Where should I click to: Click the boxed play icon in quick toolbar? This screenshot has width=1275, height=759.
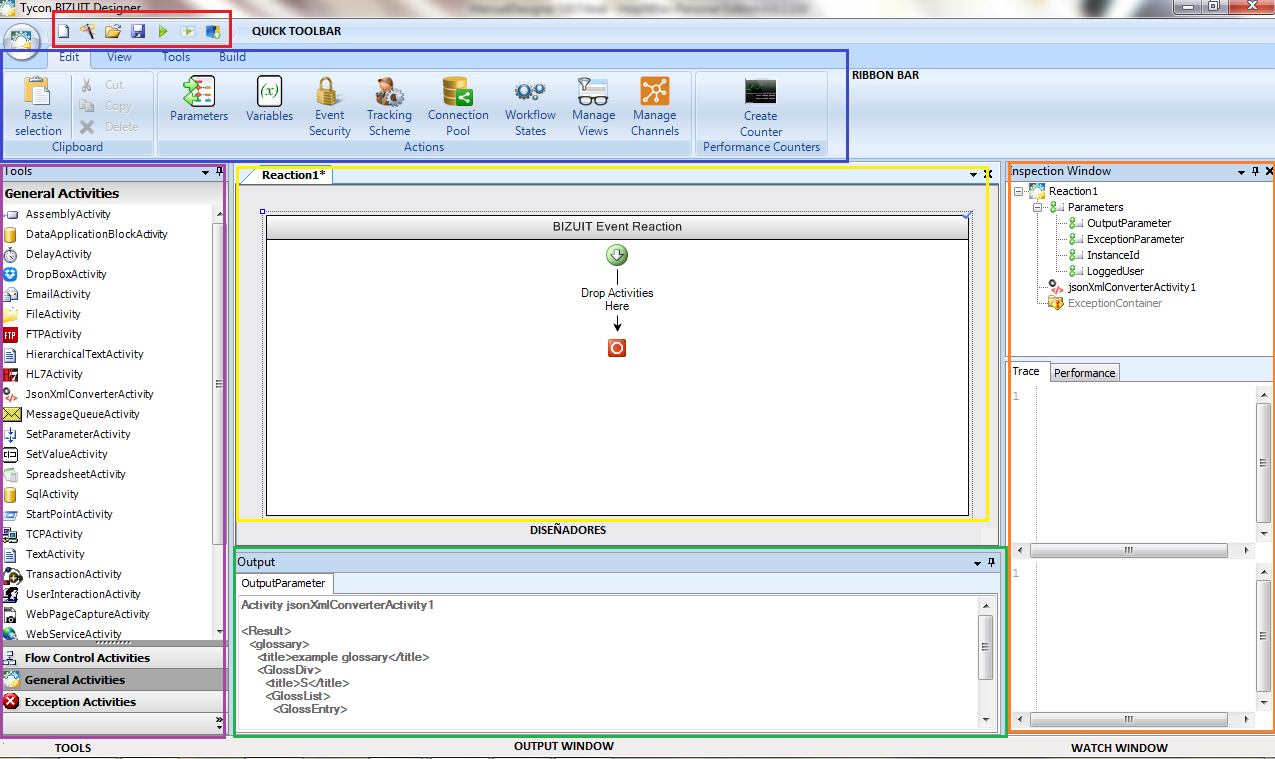pyautogui.click(x=187, y=32)
